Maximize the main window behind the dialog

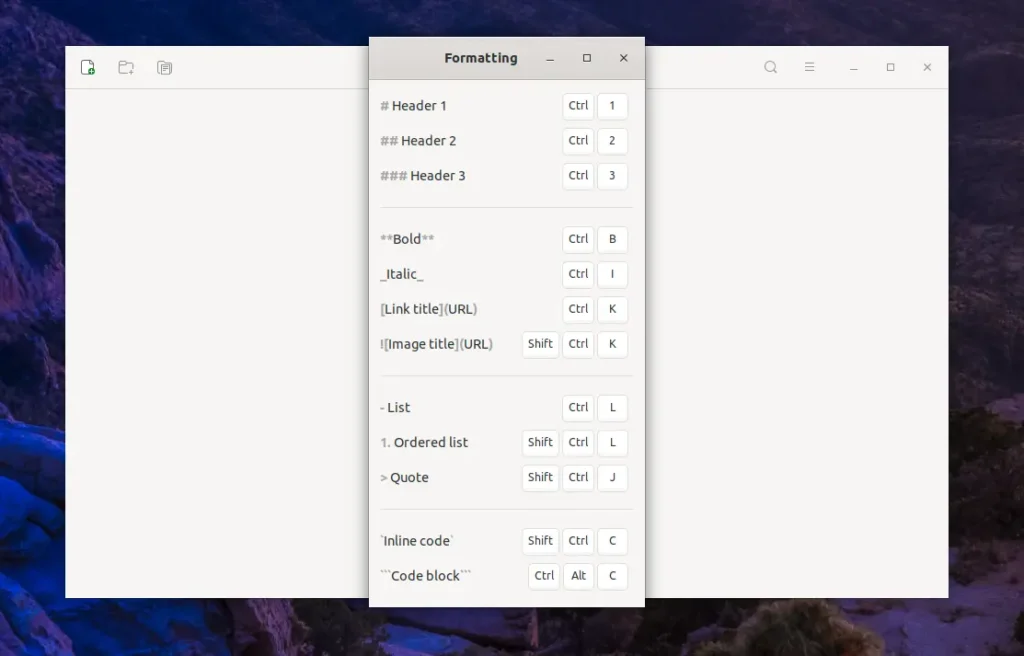(890, 67)
